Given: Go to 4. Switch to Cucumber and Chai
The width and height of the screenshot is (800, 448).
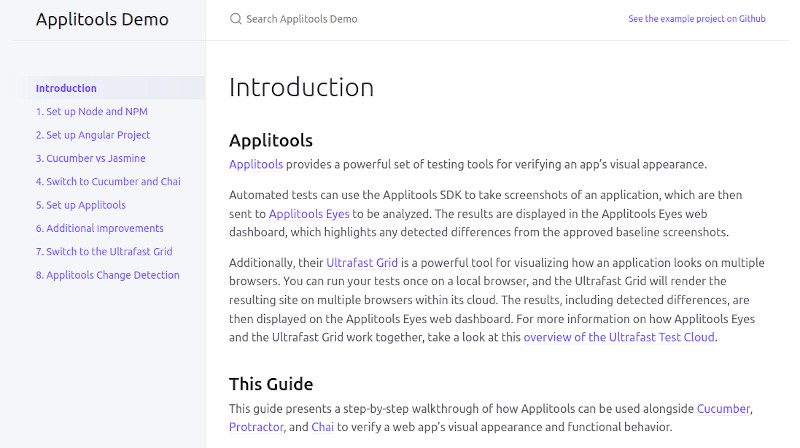Looking at the screenshot, I should (109, 182).
